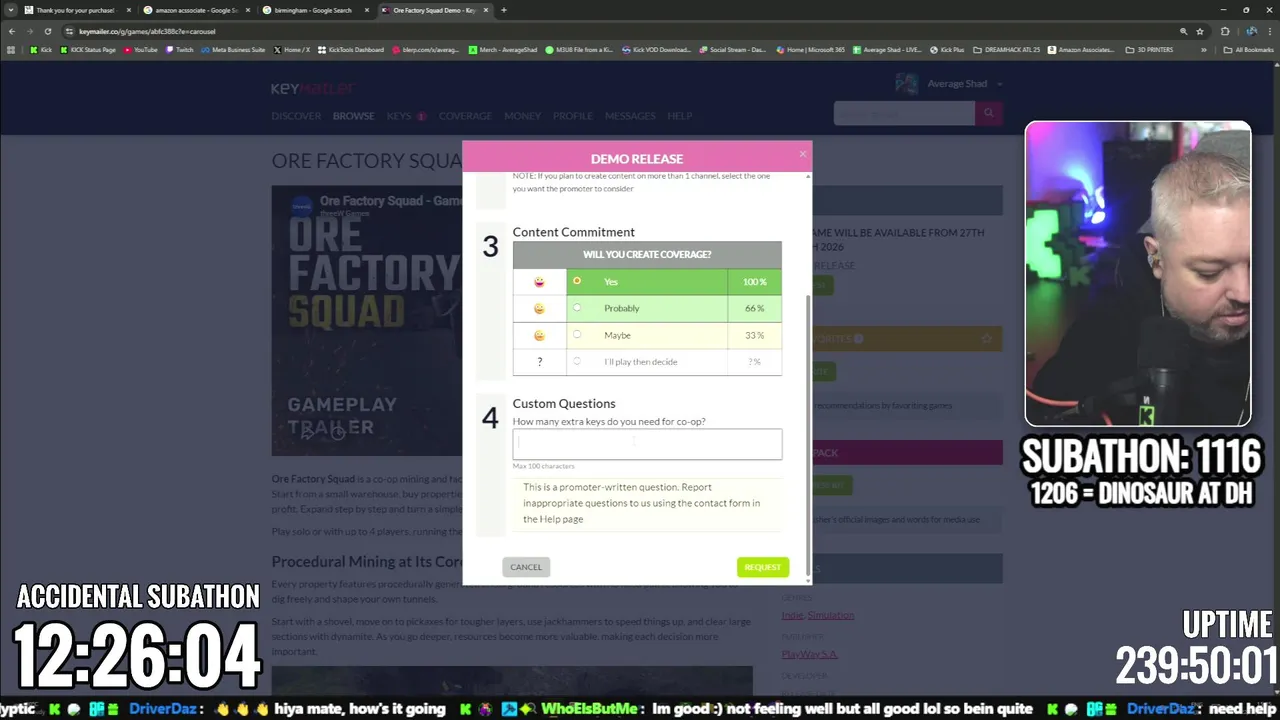1280x720 pixels.
Task: Submit with the green Request button
Action: point(763,567)
